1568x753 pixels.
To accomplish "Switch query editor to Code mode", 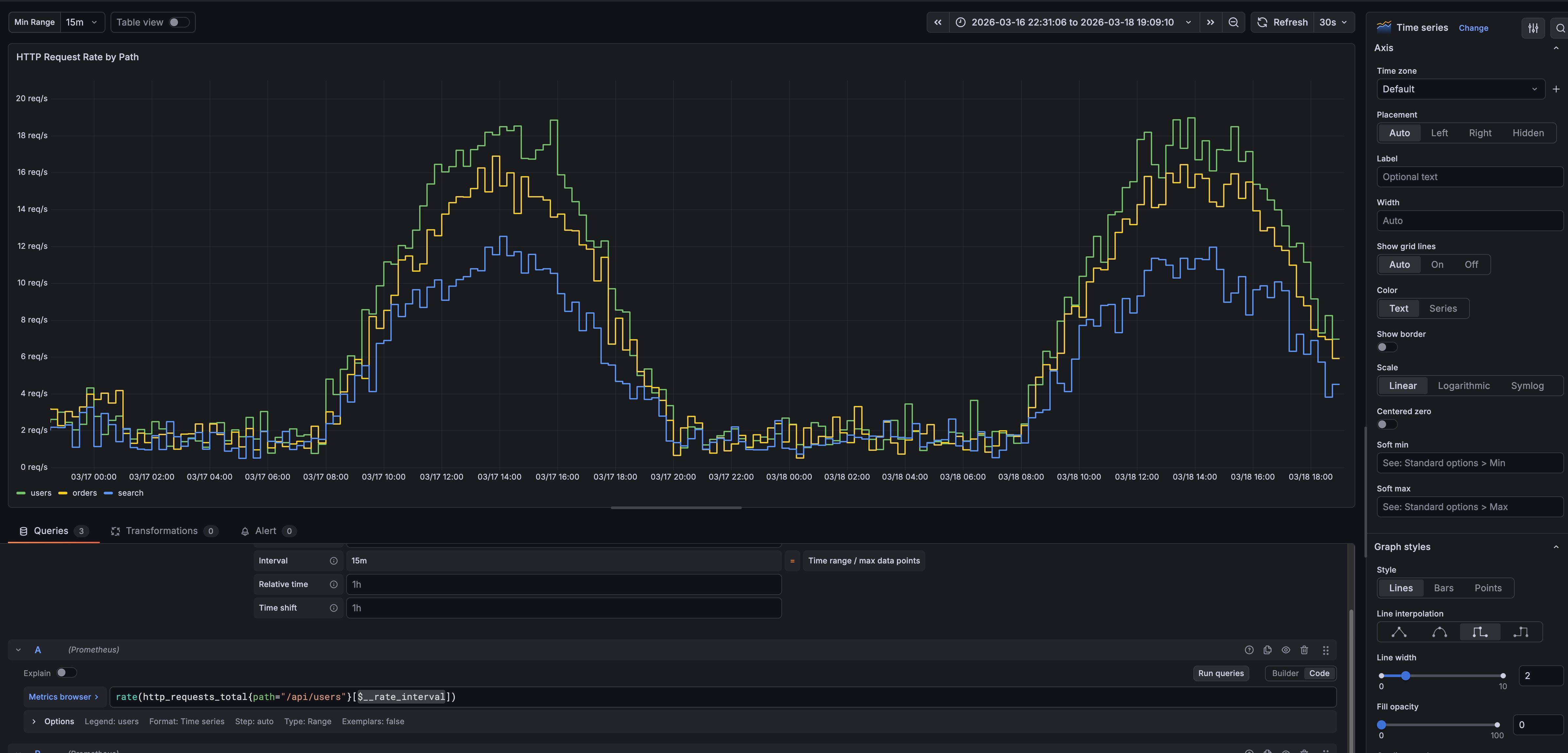I will [1319, 673].
